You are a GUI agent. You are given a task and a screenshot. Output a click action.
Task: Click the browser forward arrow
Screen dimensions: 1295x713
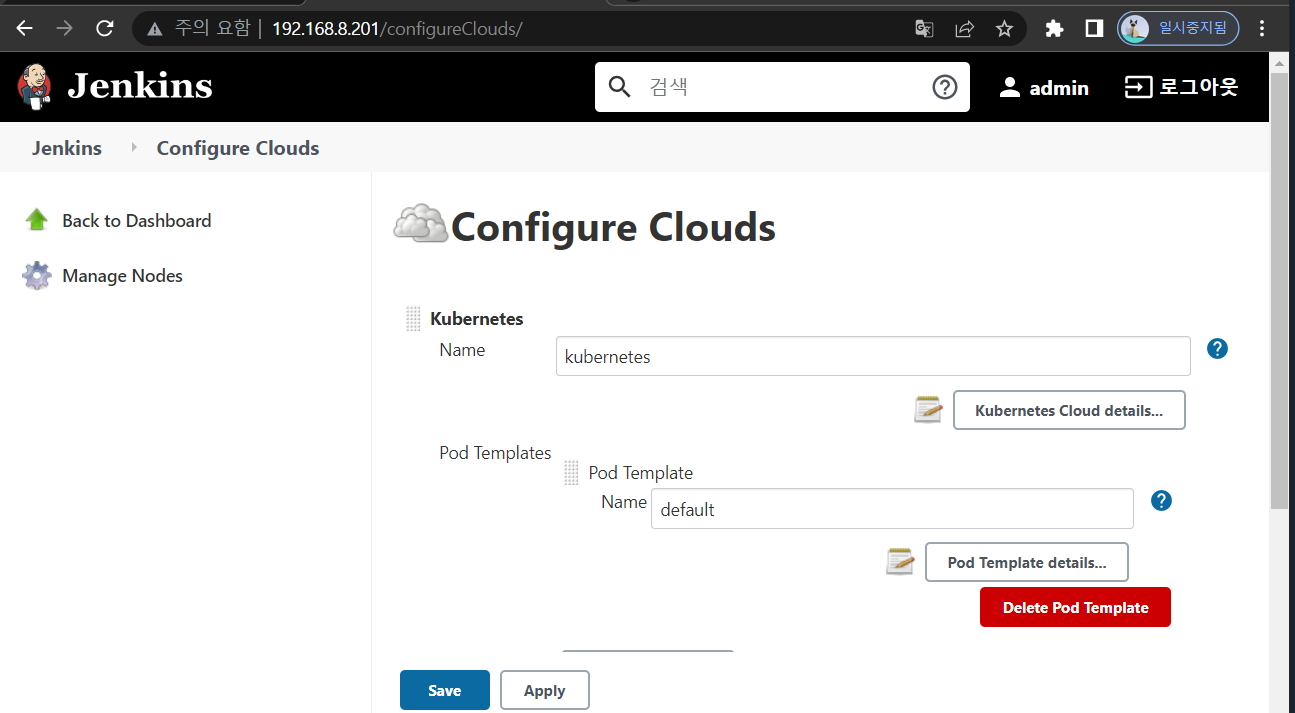[65, 28]
